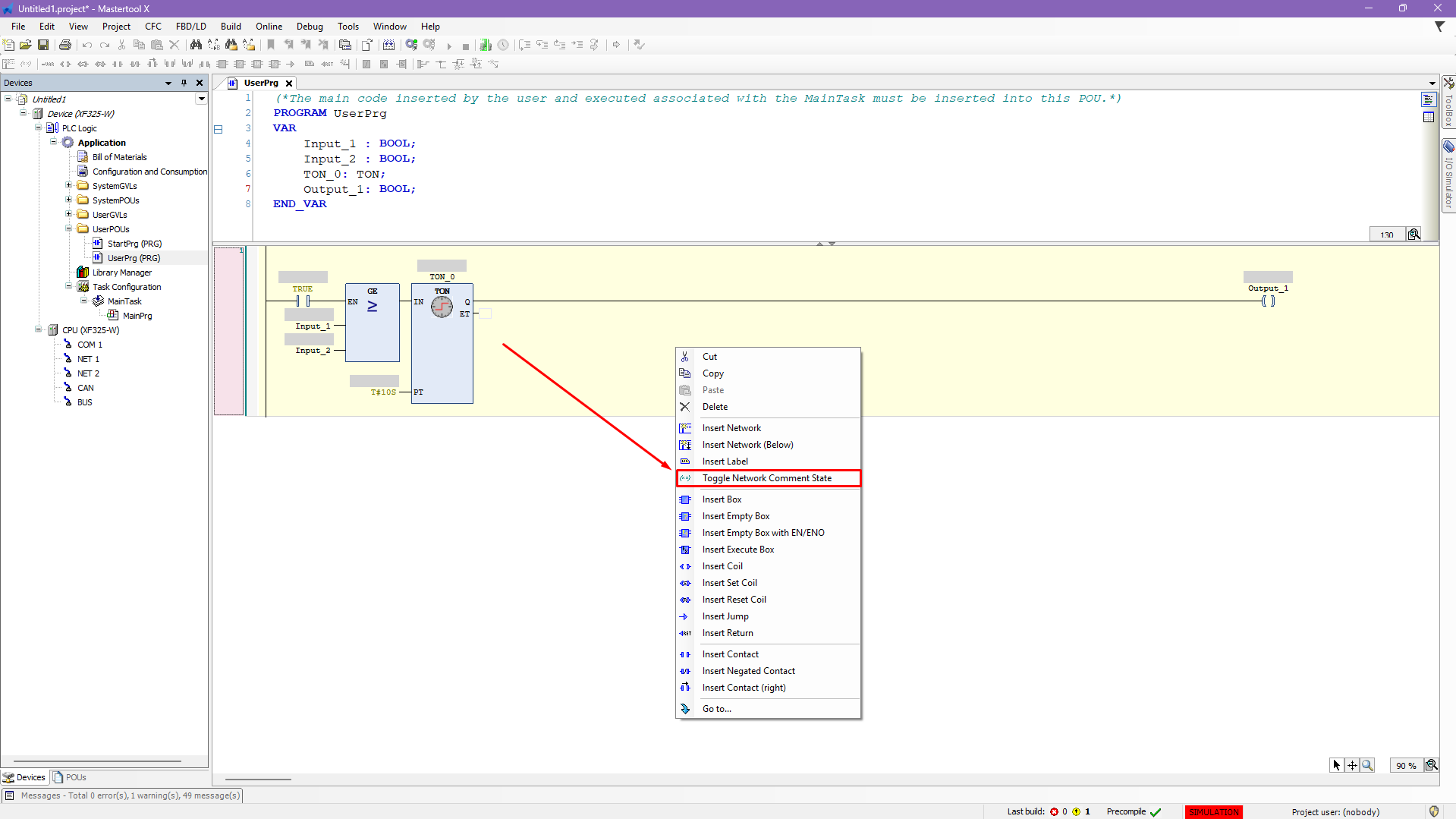The width and height of the screenshot is (1456, 819).
Task: Open Find using the binoculars icon
Action: (196, 45)
